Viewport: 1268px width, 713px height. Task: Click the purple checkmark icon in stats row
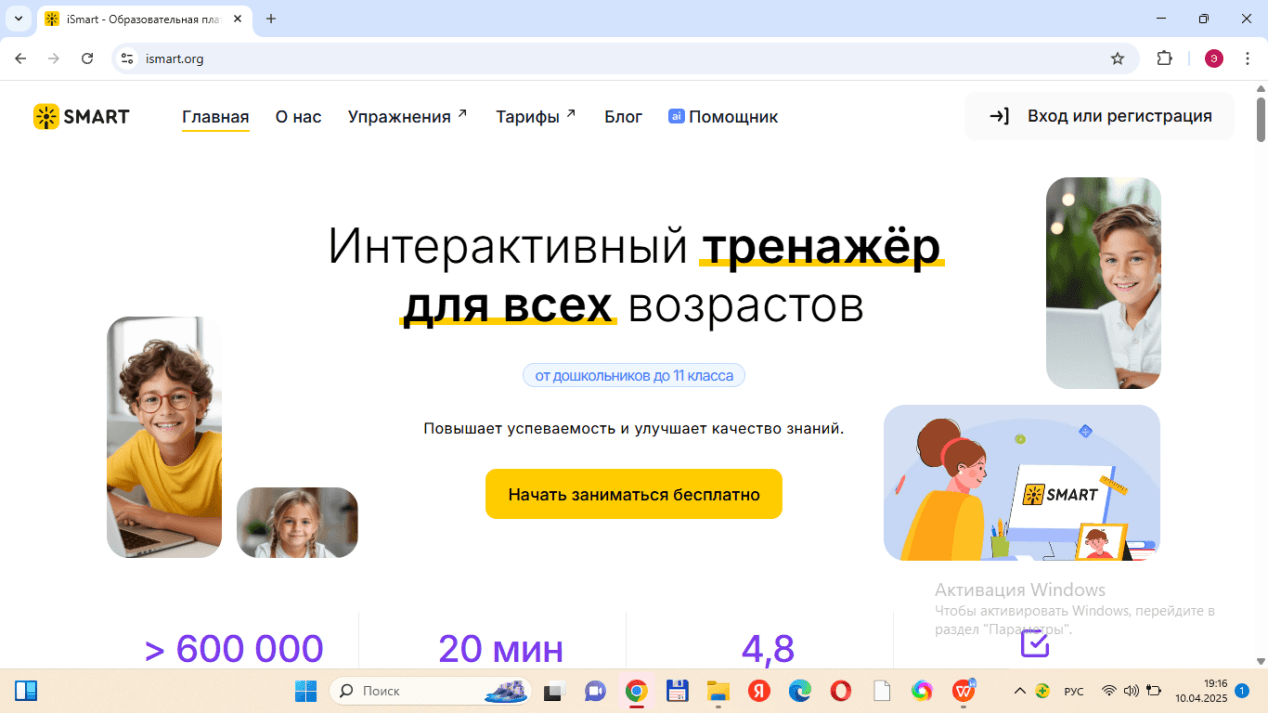(x=1035, y=644)
